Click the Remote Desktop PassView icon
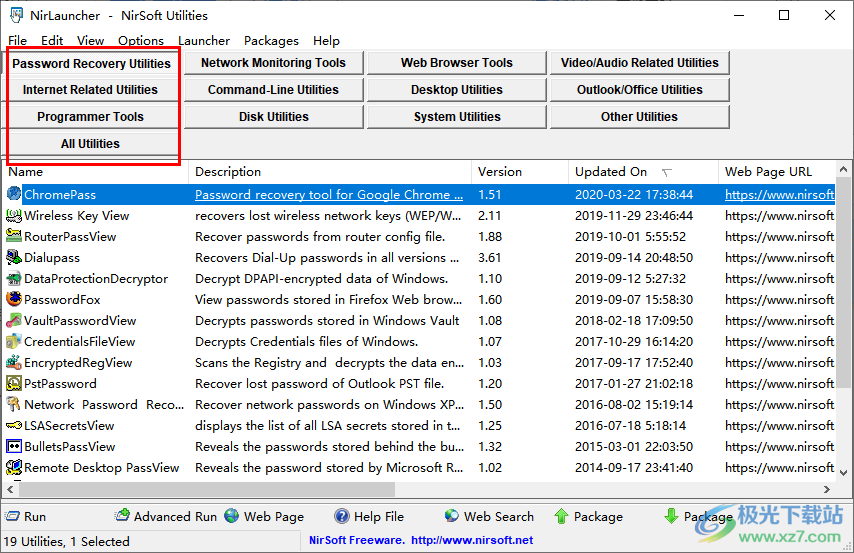 14,467
